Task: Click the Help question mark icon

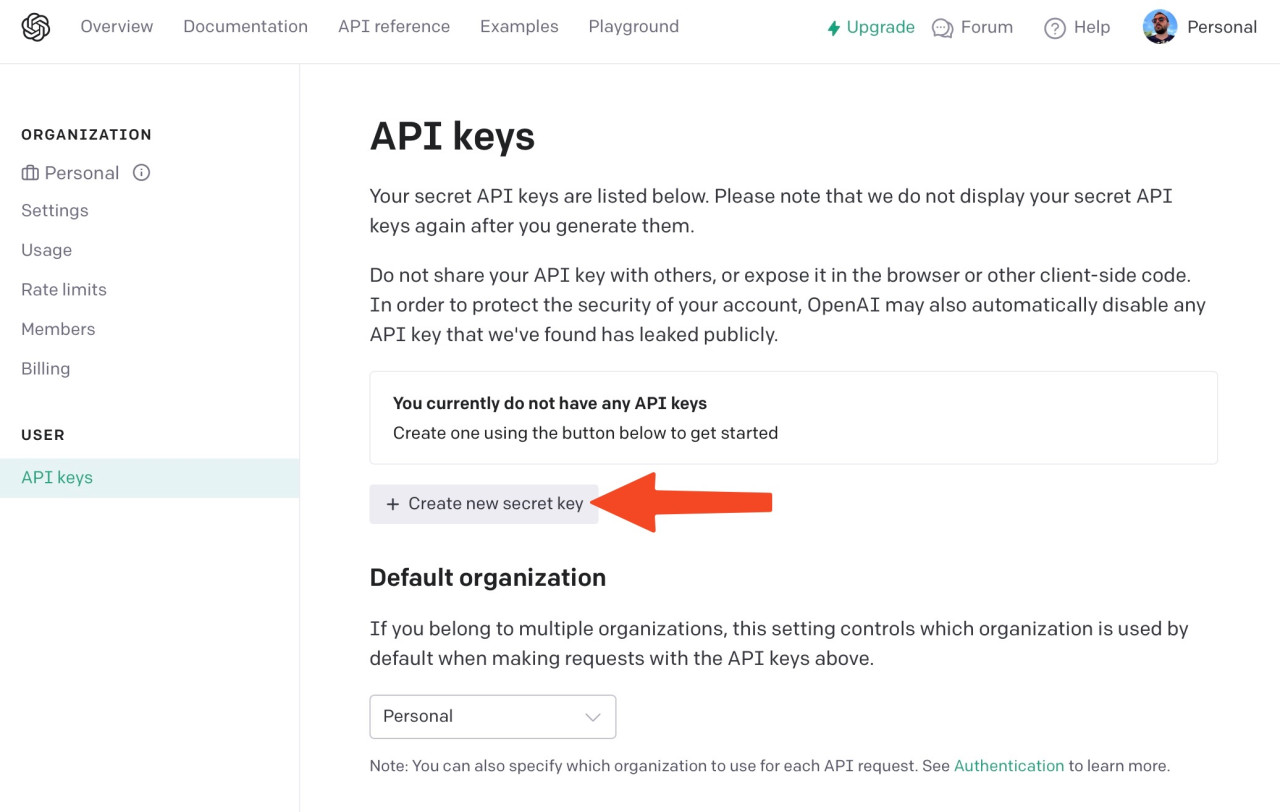Action: tap(1055, 28)
